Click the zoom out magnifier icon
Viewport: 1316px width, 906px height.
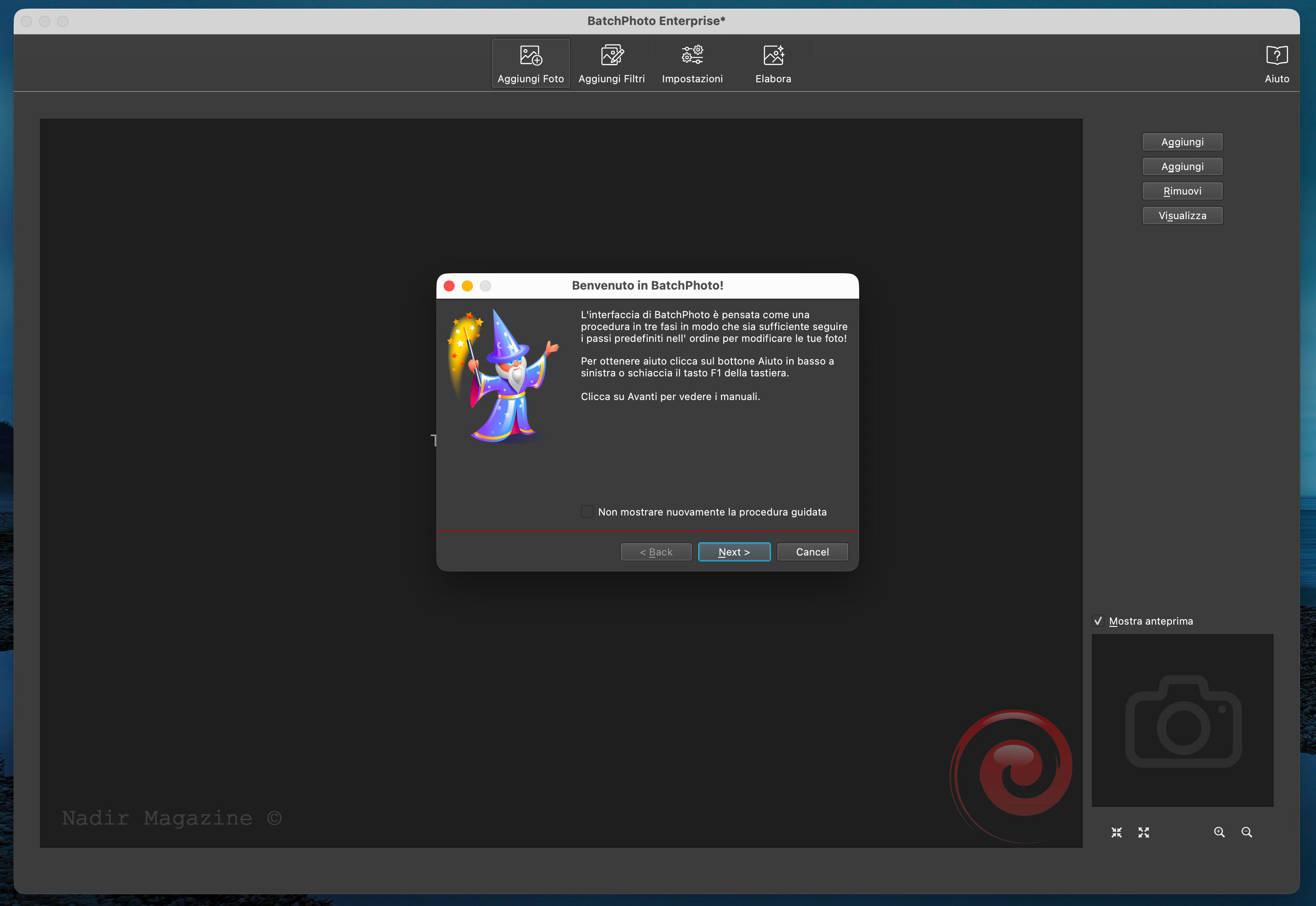pyautogui.click(x=1246, y=832)
